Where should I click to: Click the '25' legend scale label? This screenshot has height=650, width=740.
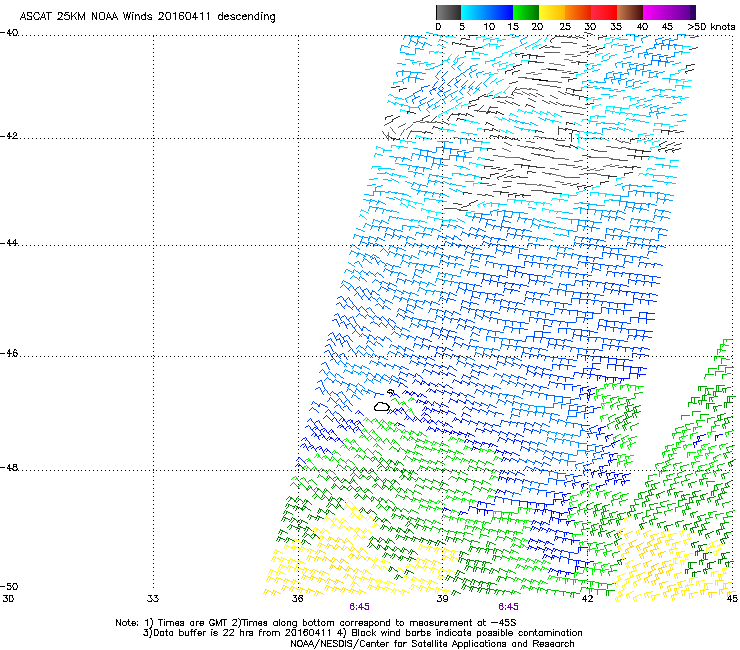564,27
